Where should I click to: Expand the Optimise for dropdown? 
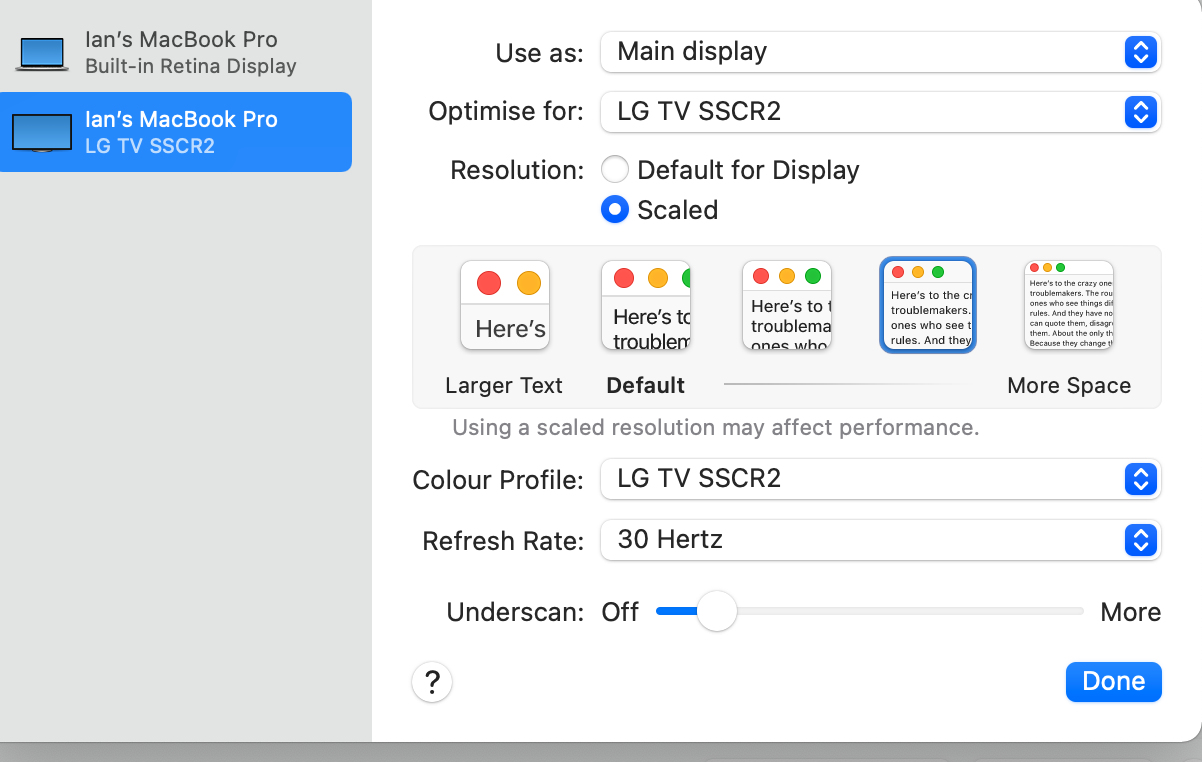tap(880, 112)
